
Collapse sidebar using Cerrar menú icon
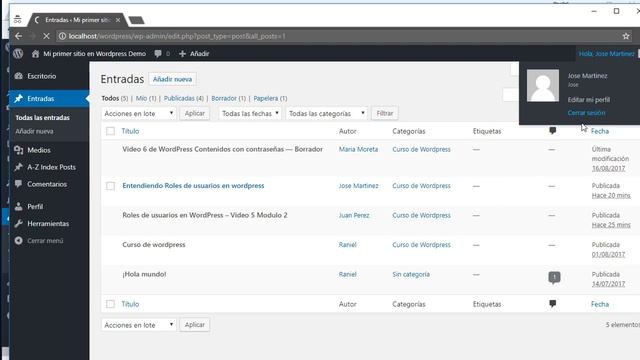coord(19,240)
